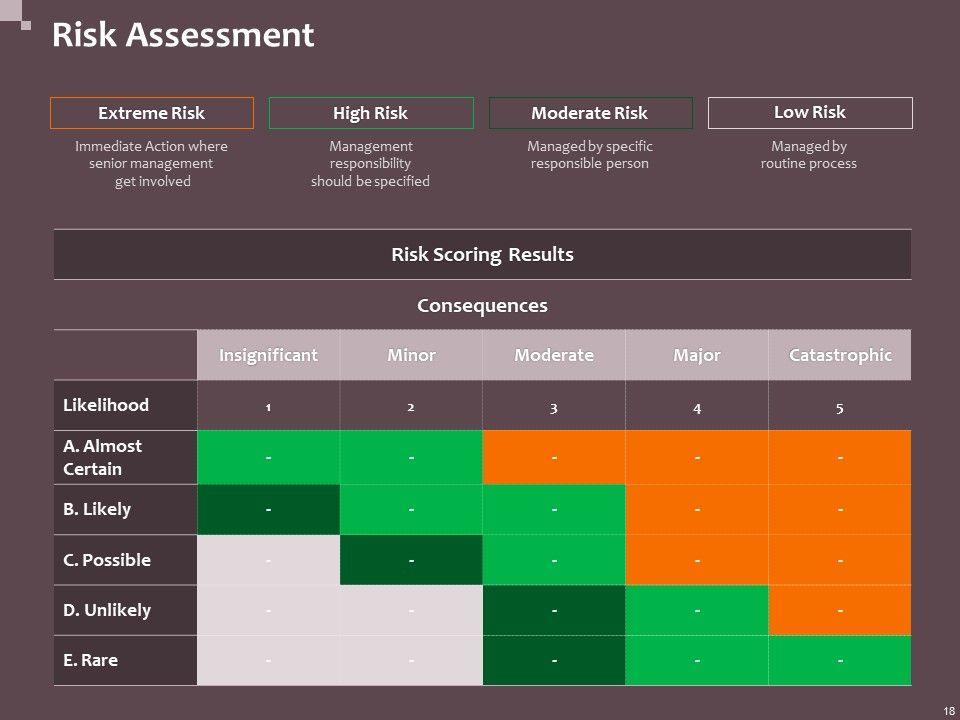
Task: Click the Extreme Risk legend box
Action: pyautogui.click(x=152, y=113)
